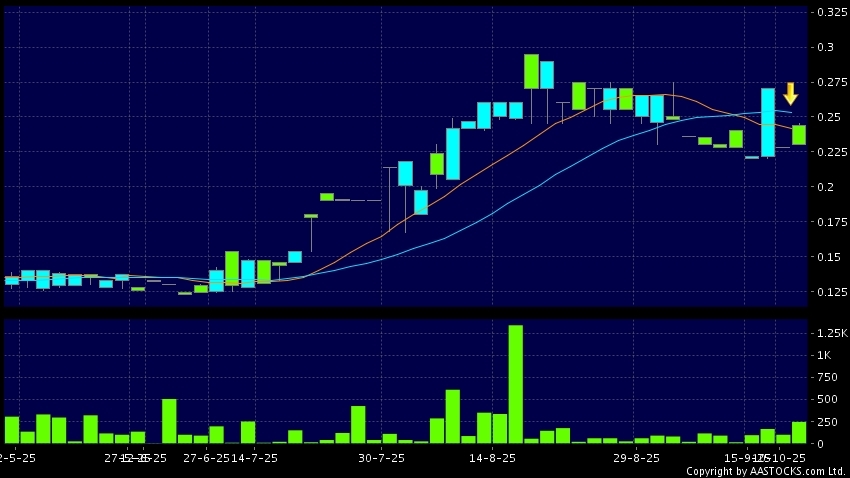Select the last green candlestick below the arrow
This screenshot has width=850, height=478.
[x=799, y=135]
